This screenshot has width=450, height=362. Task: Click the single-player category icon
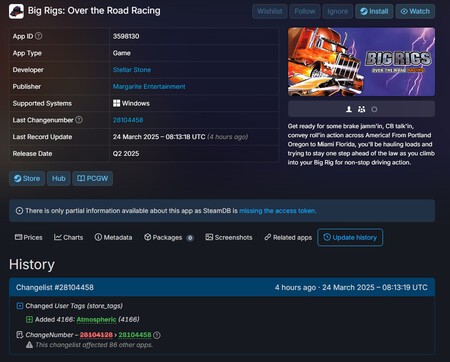(x=349, y=109)
